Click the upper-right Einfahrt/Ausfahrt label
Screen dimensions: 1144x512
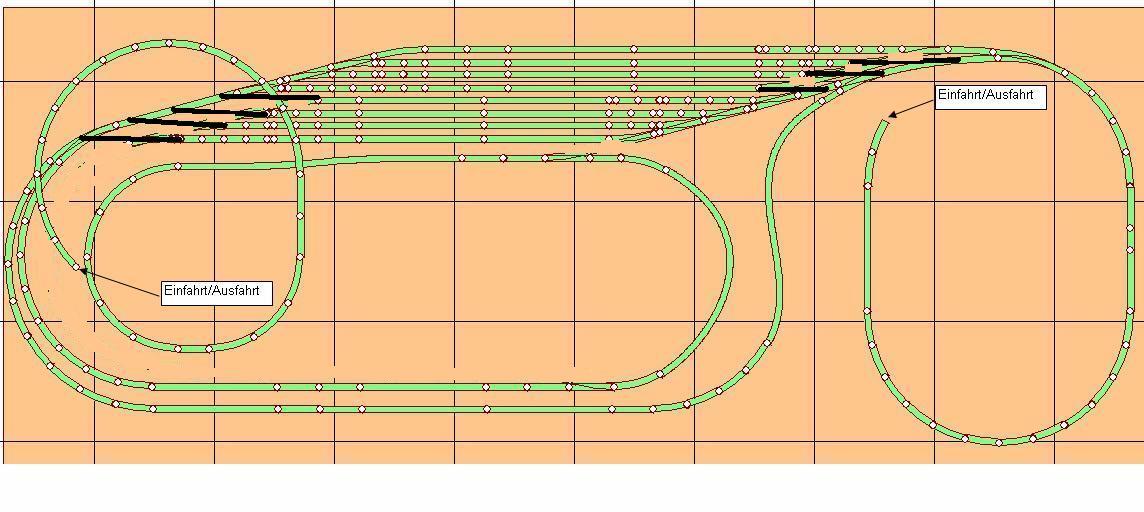990,97
